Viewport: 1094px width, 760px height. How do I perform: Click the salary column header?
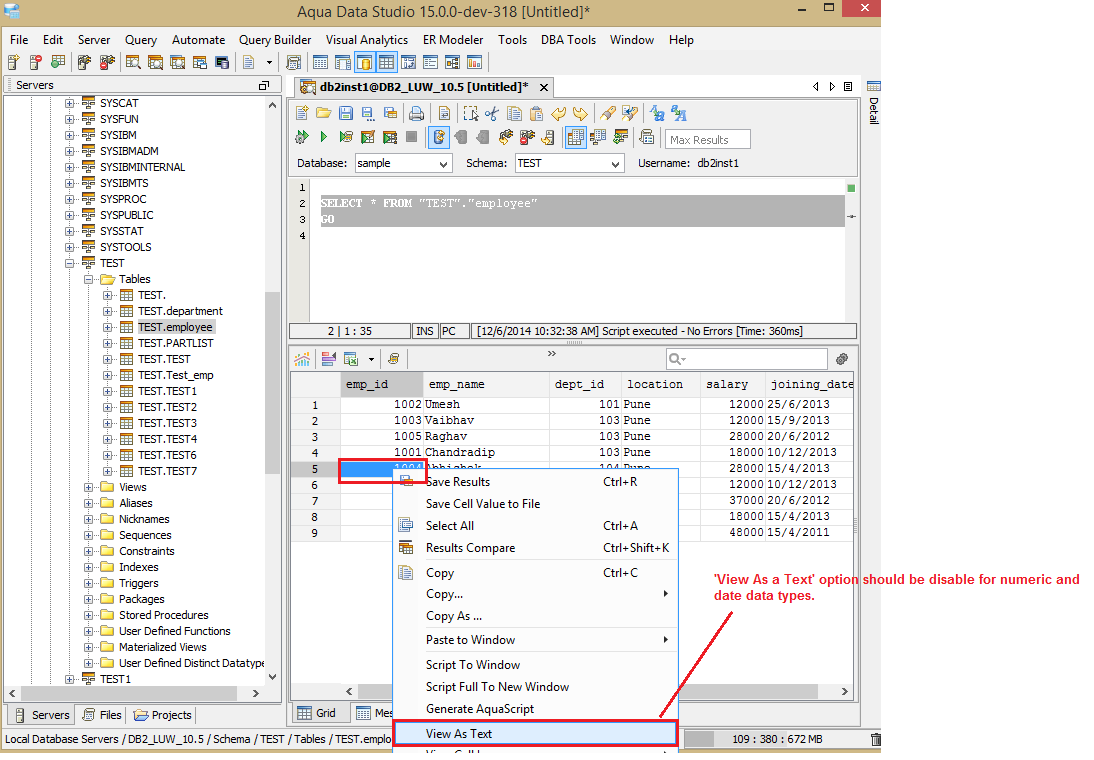[x=732, y=385]
